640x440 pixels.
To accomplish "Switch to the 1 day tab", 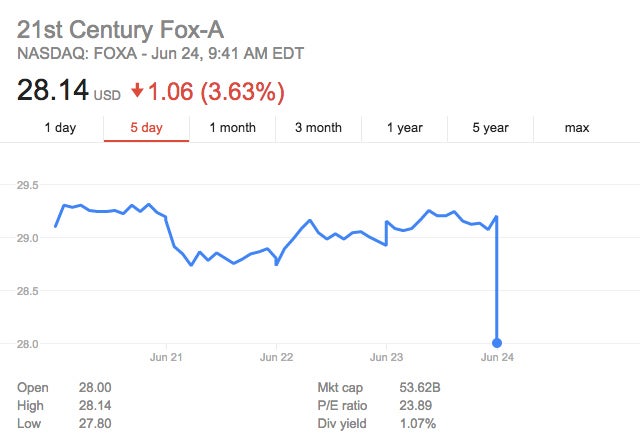I will 60,128.
